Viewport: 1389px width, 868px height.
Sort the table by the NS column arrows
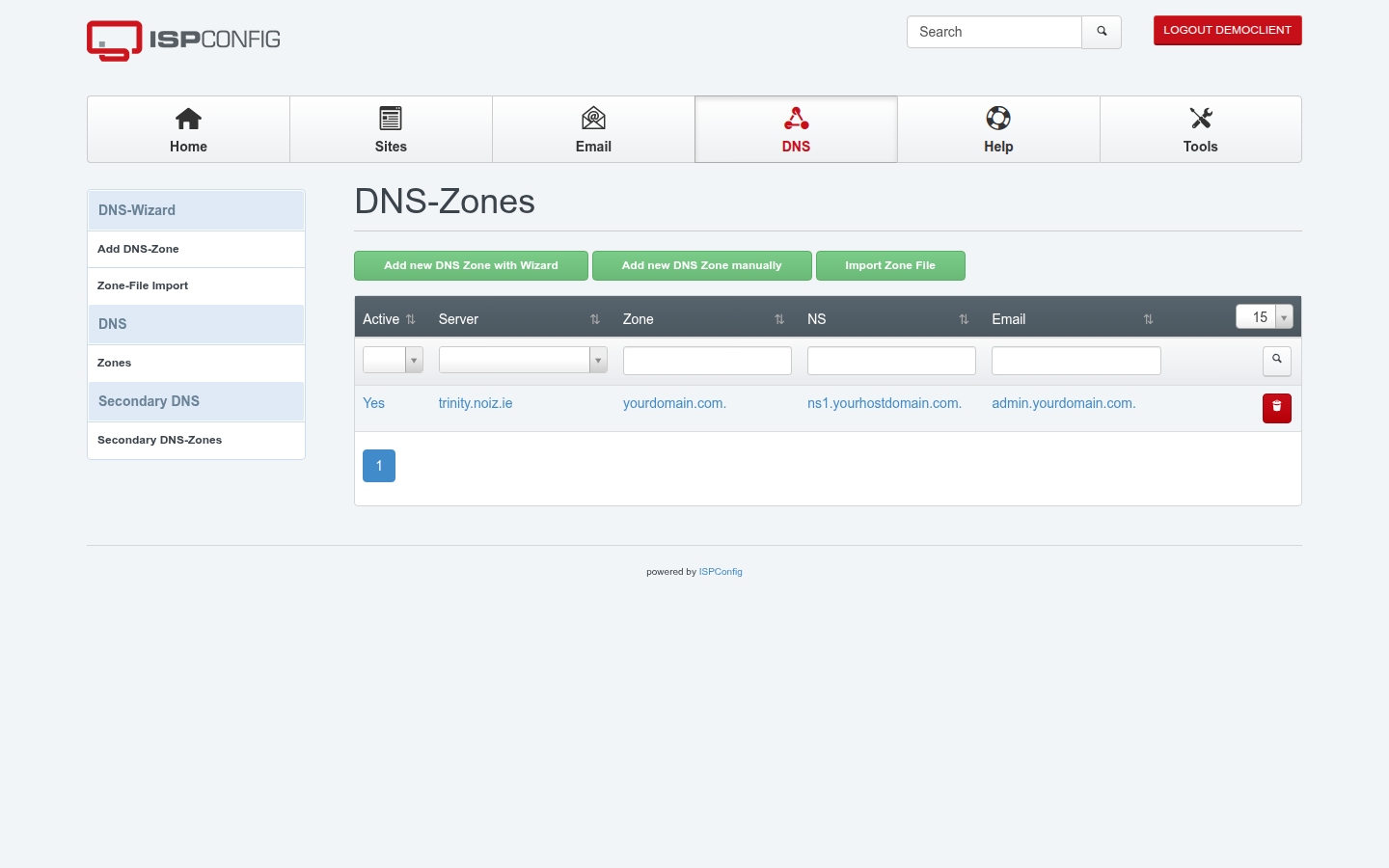pyautogui.click(x=964, y=319)
